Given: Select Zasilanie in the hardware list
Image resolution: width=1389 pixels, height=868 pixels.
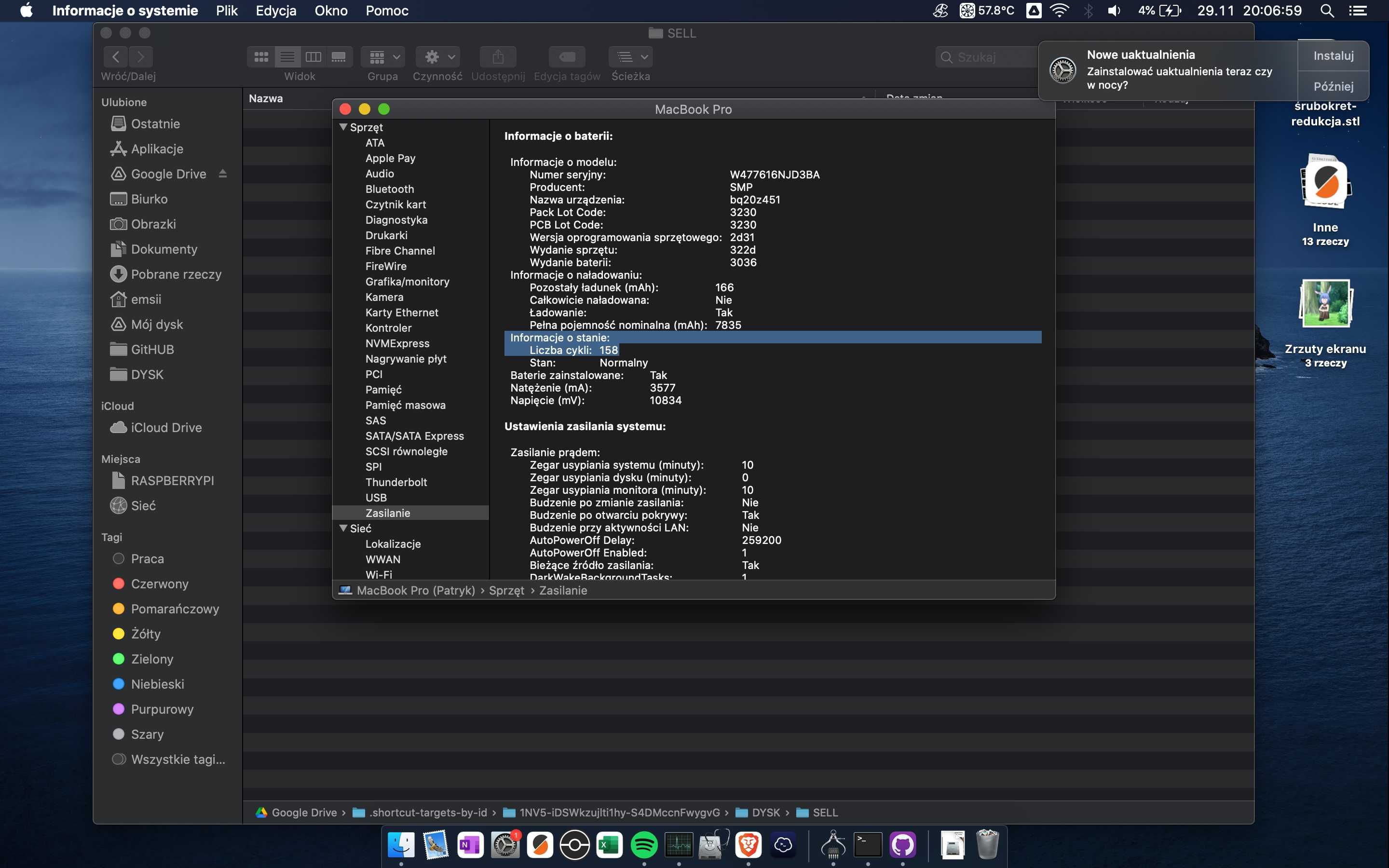Looking at the screenshot, I should tap(410, 513).
